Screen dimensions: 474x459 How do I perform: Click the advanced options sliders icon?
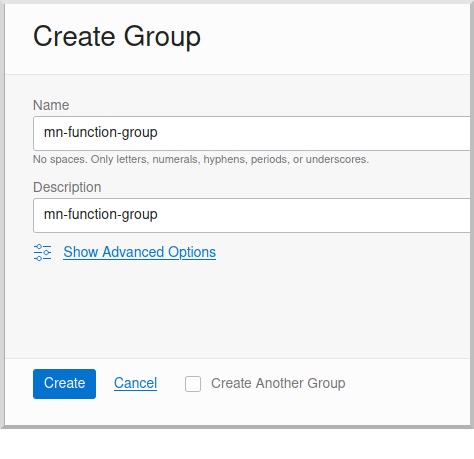[42, 252]
